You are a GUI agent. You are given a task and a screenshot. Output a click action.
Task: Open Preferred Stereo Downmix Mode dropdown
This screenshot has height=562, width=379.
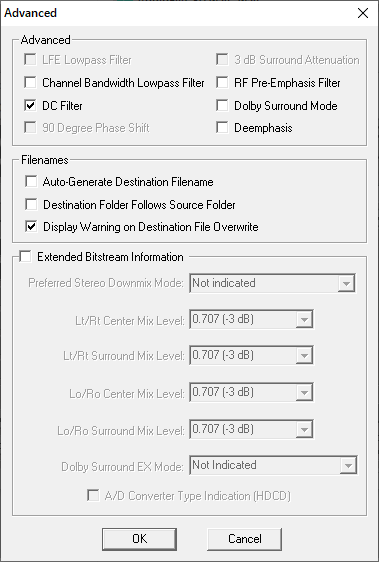coord(273,284)
